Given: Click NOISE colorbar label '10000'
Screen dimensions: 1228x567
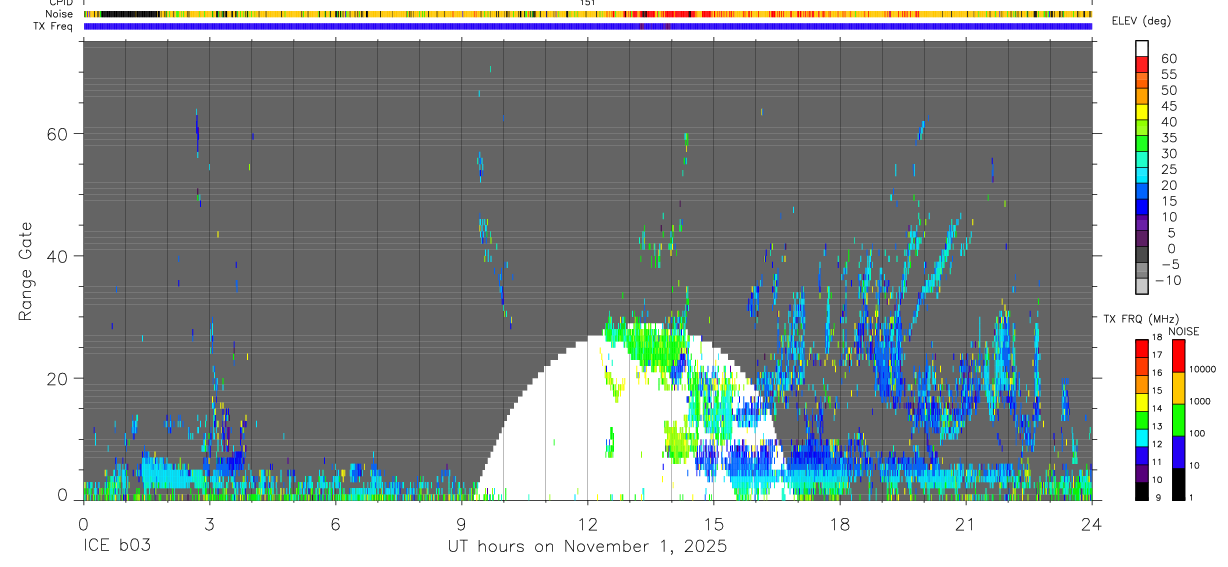Looking at the screenshot, I should coord(1203,369).
